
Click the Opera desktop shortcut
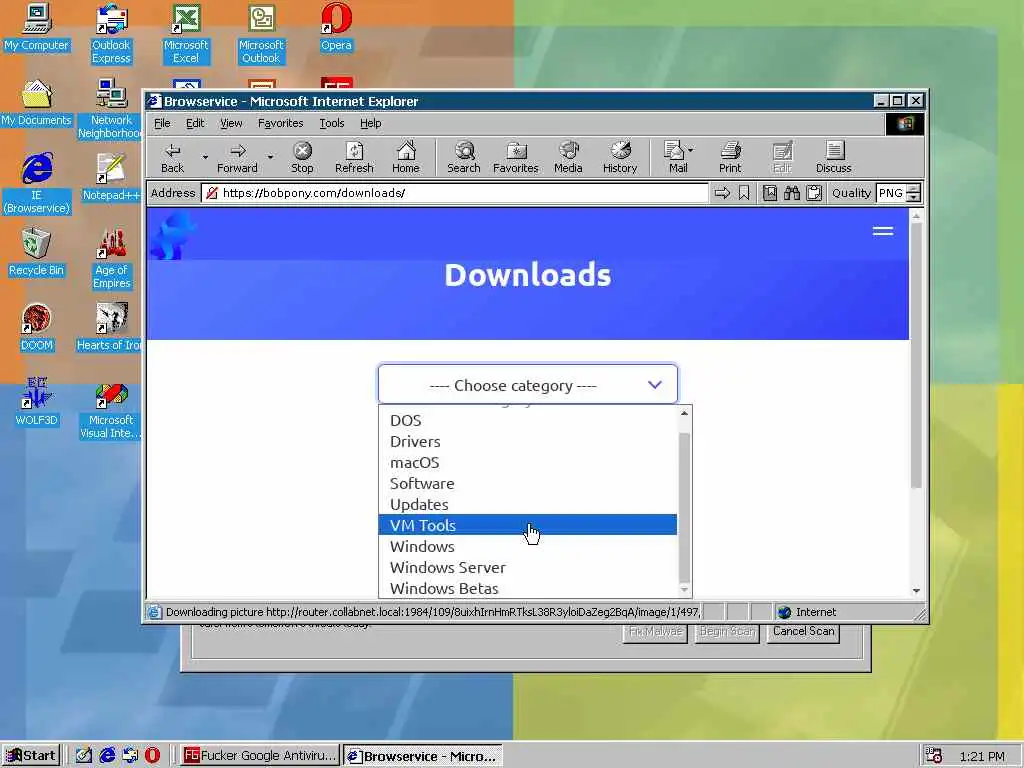(336, 27)
